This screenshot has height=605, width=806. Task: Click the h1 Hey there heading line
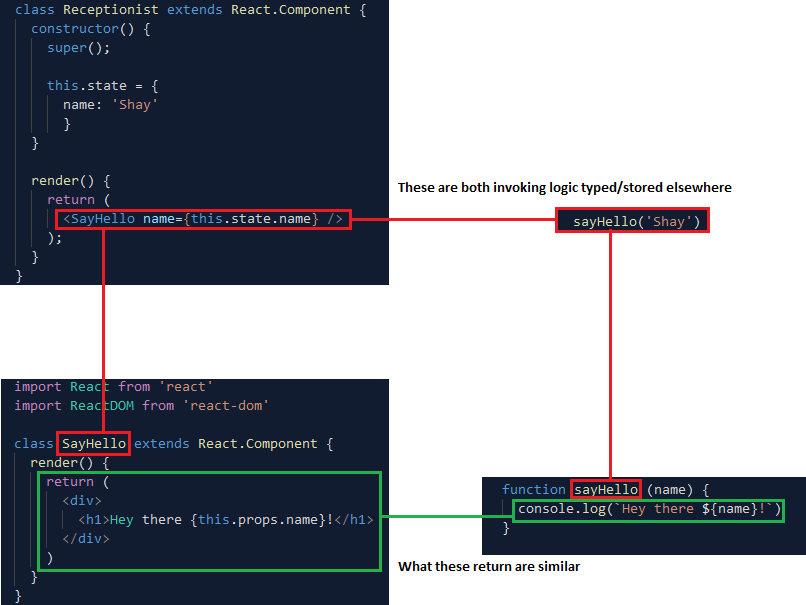[220, 519]
